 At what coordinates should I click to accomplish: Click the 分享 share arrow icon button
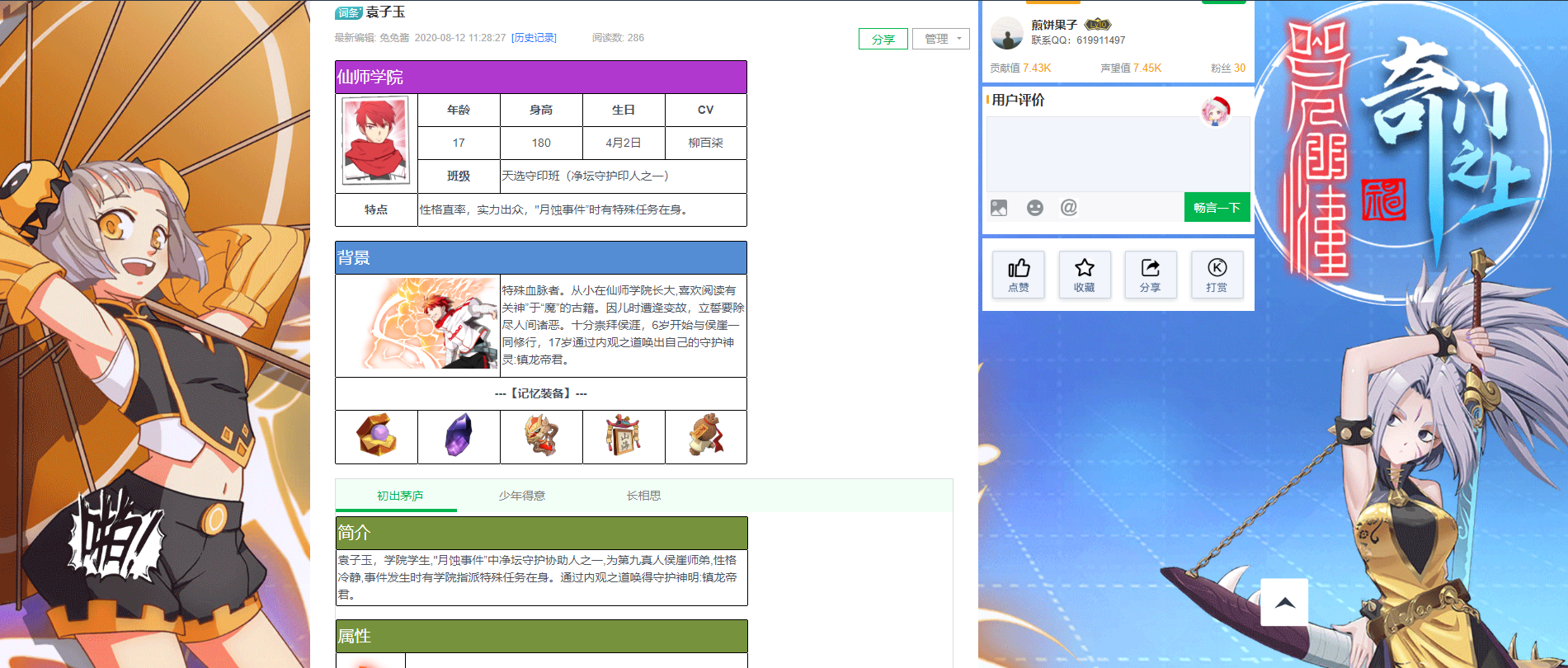(1151, 275)
